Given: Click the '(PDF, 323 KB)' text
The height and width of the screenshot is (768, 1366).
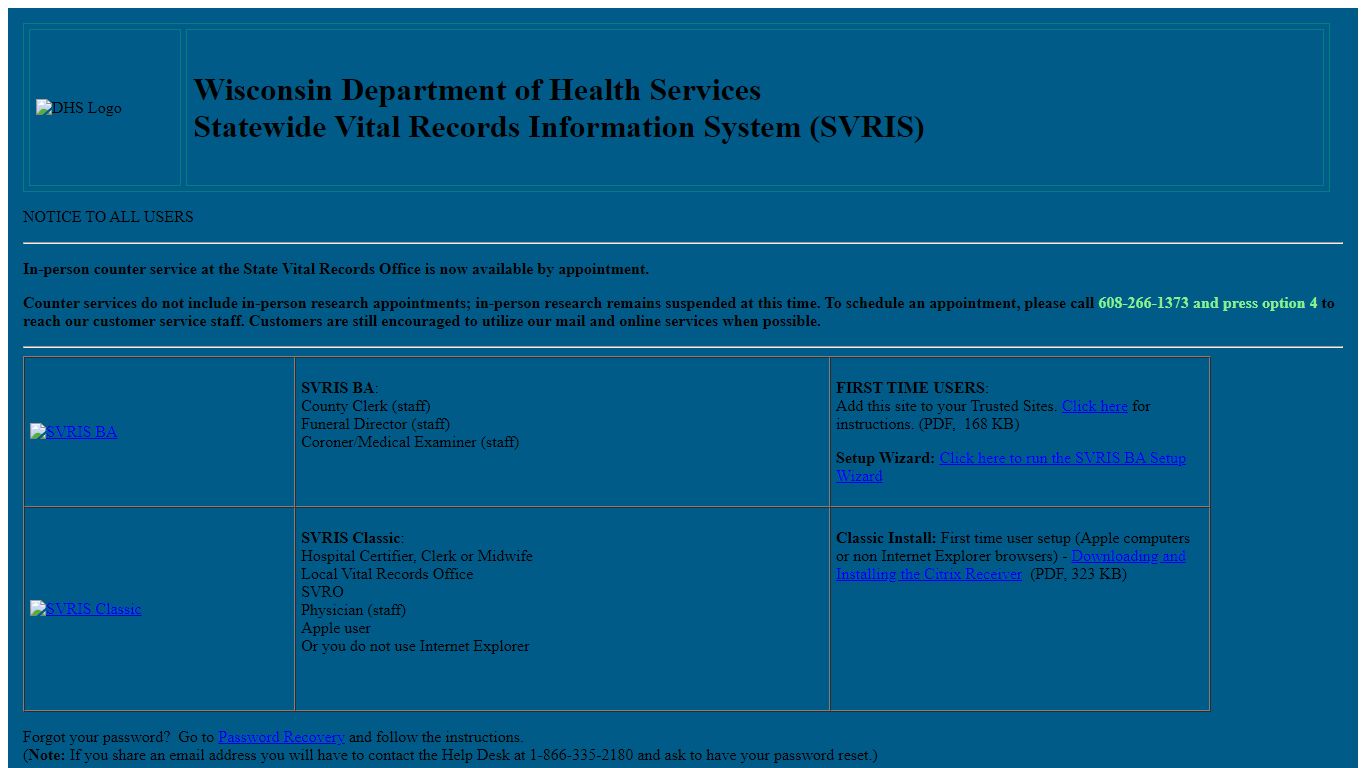Looking at the screenshot, I should (x=1078, y=574).
